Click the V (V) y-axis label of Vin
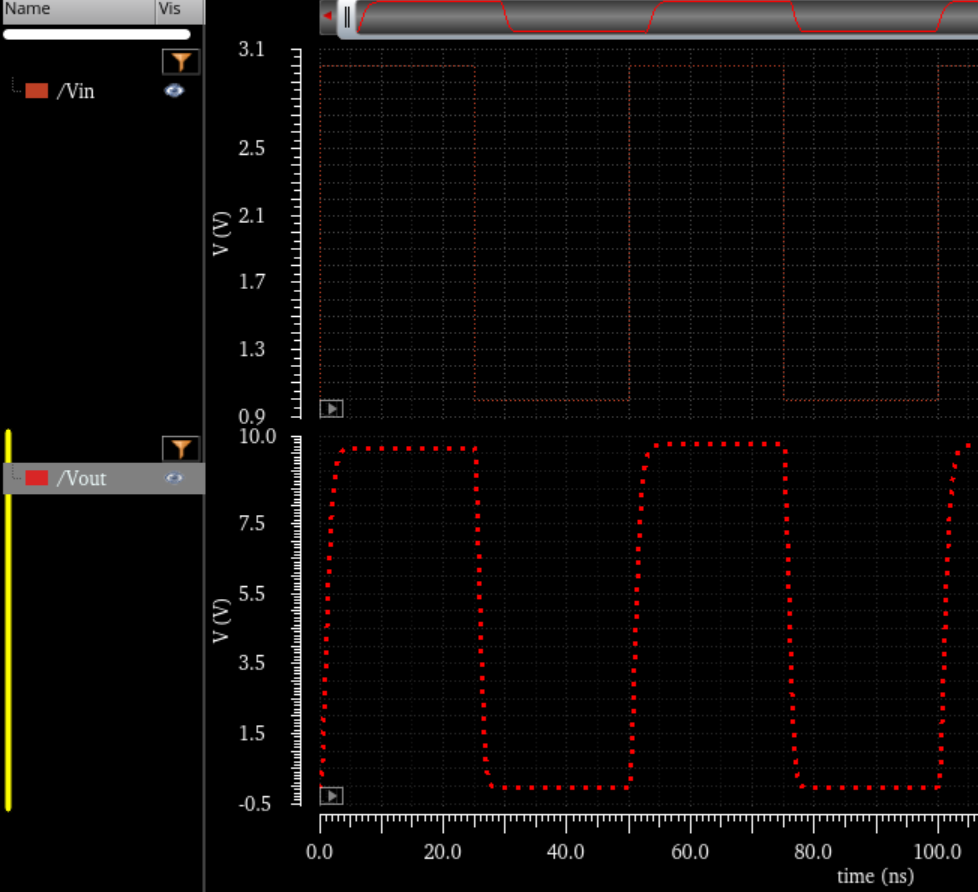978x892 pixels. pyautogui.click(x=223, y=233)
